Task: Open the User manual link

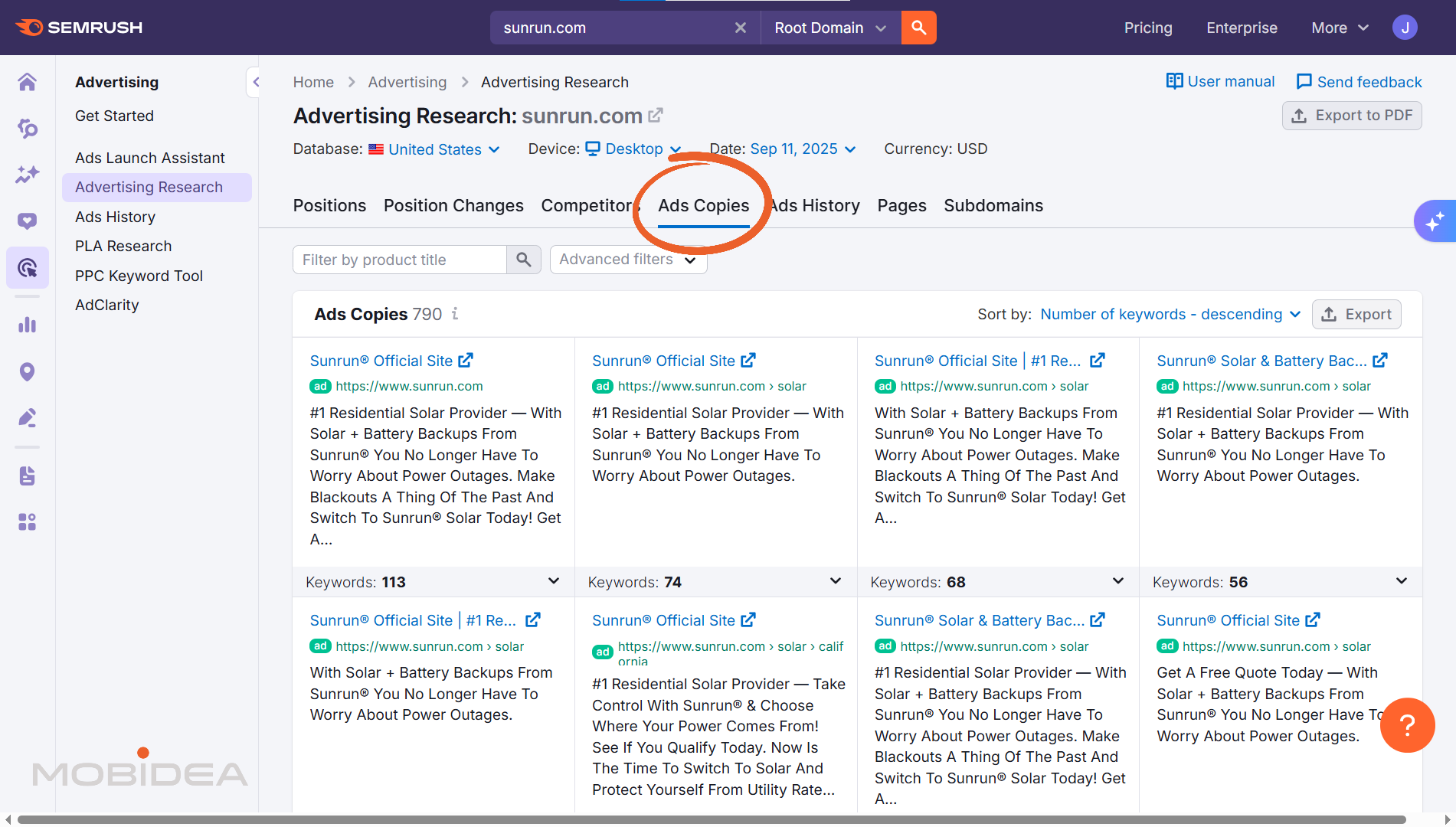Action: tap(1220, 81)
